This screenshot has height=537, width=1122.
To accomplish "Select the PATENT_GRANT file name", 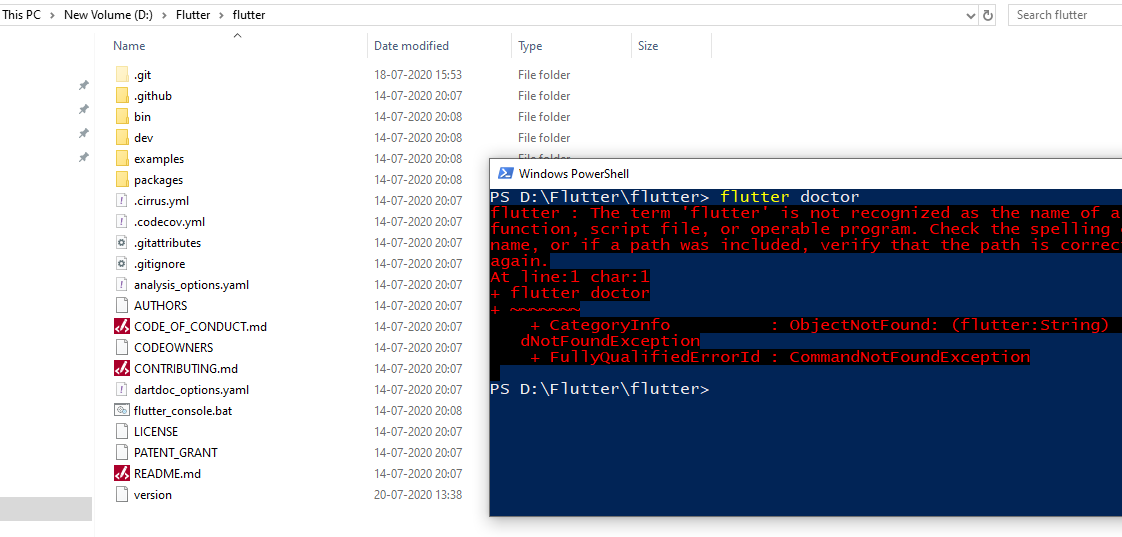I will click(175, 453).
